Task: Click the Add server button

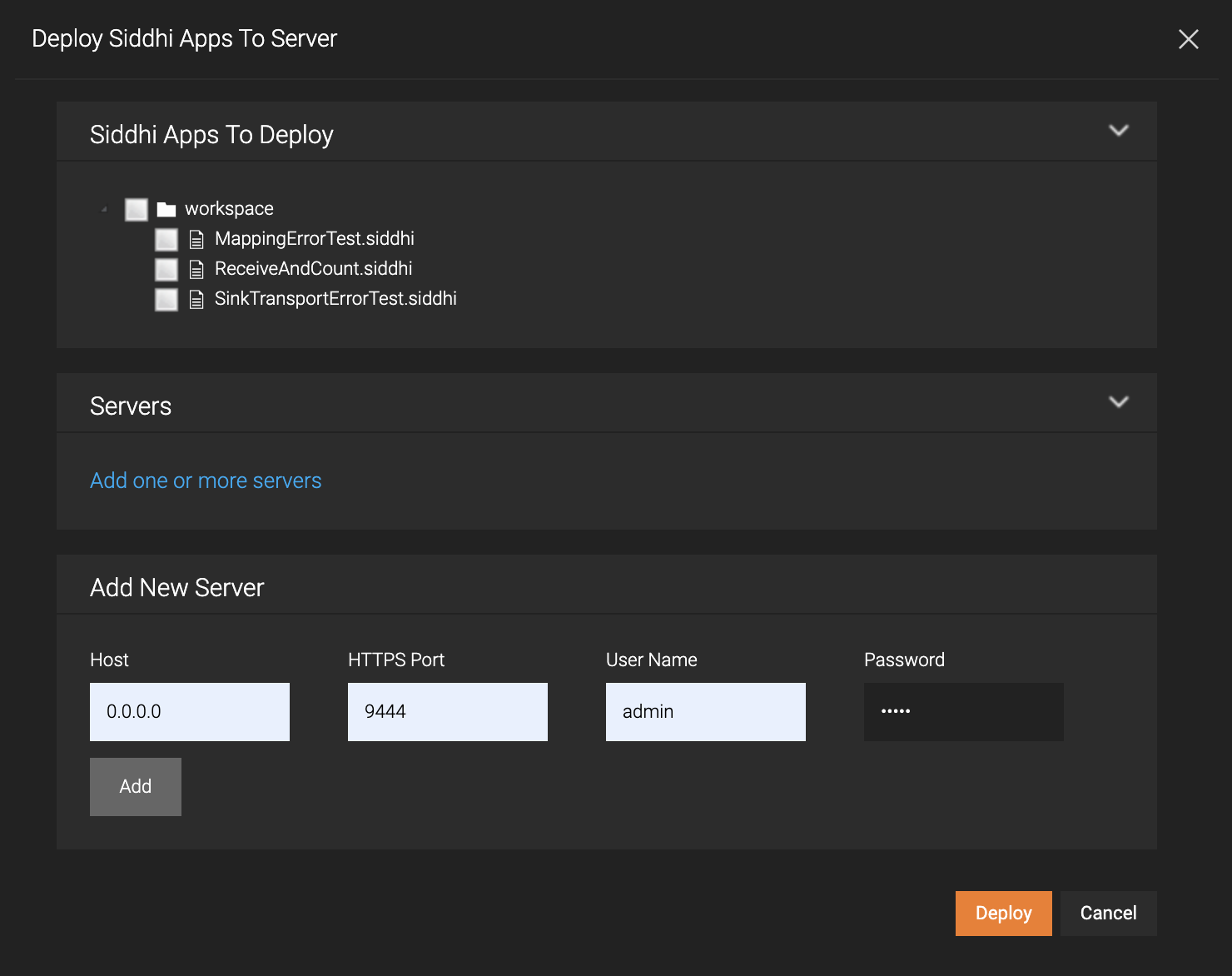Action: click(136, 787)
